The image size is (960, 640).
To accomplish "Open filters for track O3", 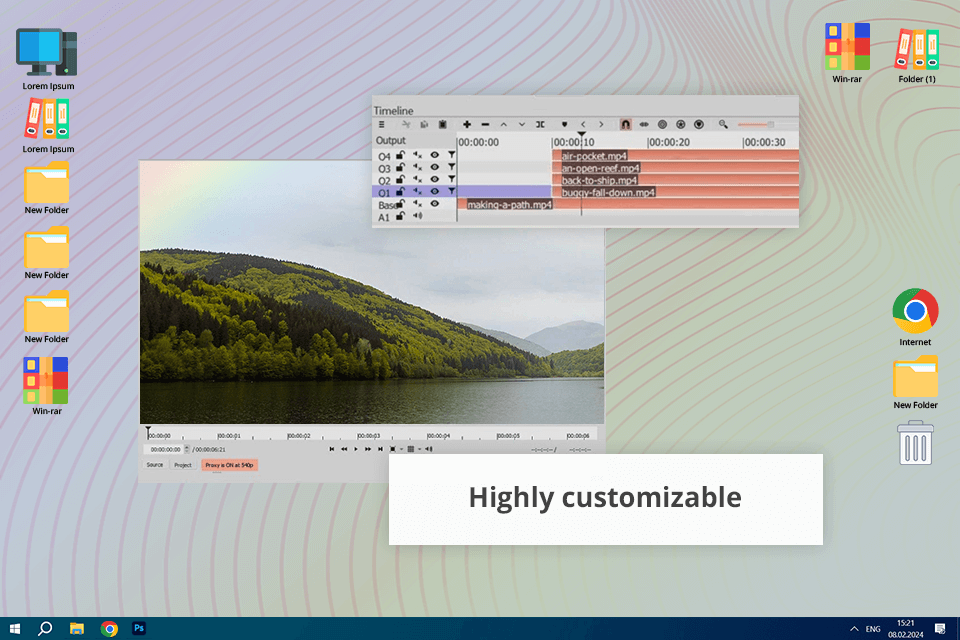I will coord(452,167).
